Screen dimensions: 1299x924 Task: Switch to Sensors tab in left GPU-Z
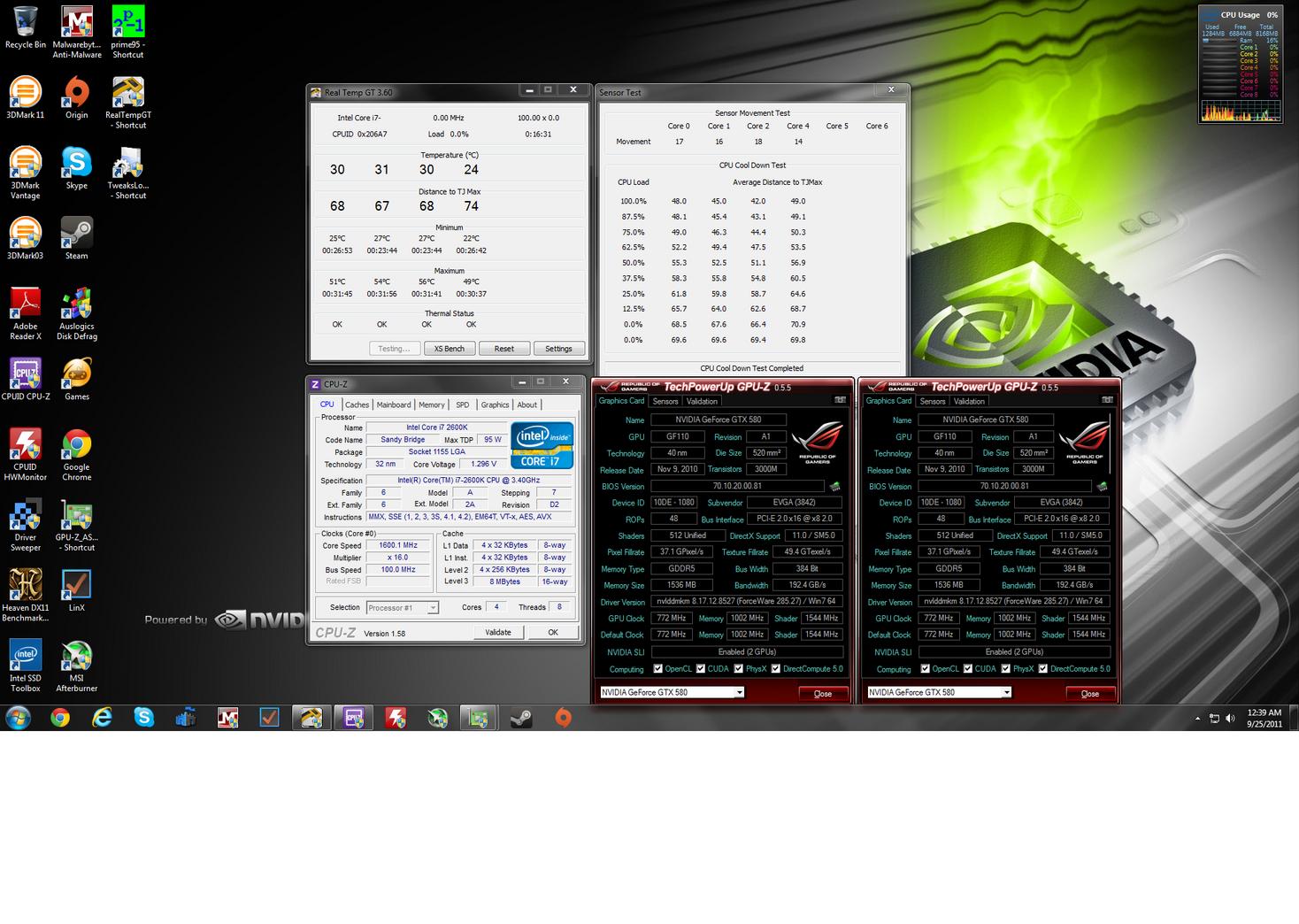click(665, 401)
